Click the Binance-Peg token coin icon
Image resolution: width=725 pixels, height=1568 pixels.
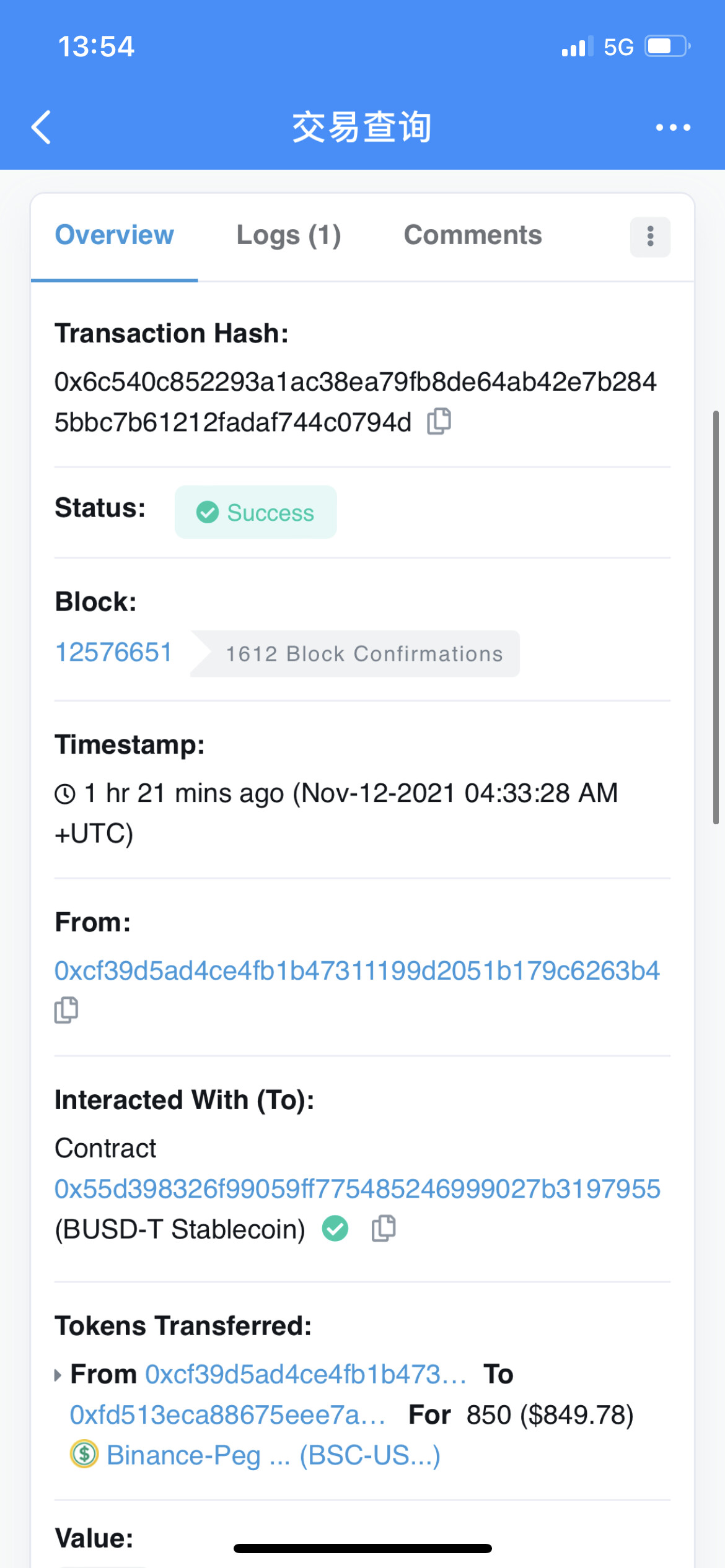(x=84, y=1454)
